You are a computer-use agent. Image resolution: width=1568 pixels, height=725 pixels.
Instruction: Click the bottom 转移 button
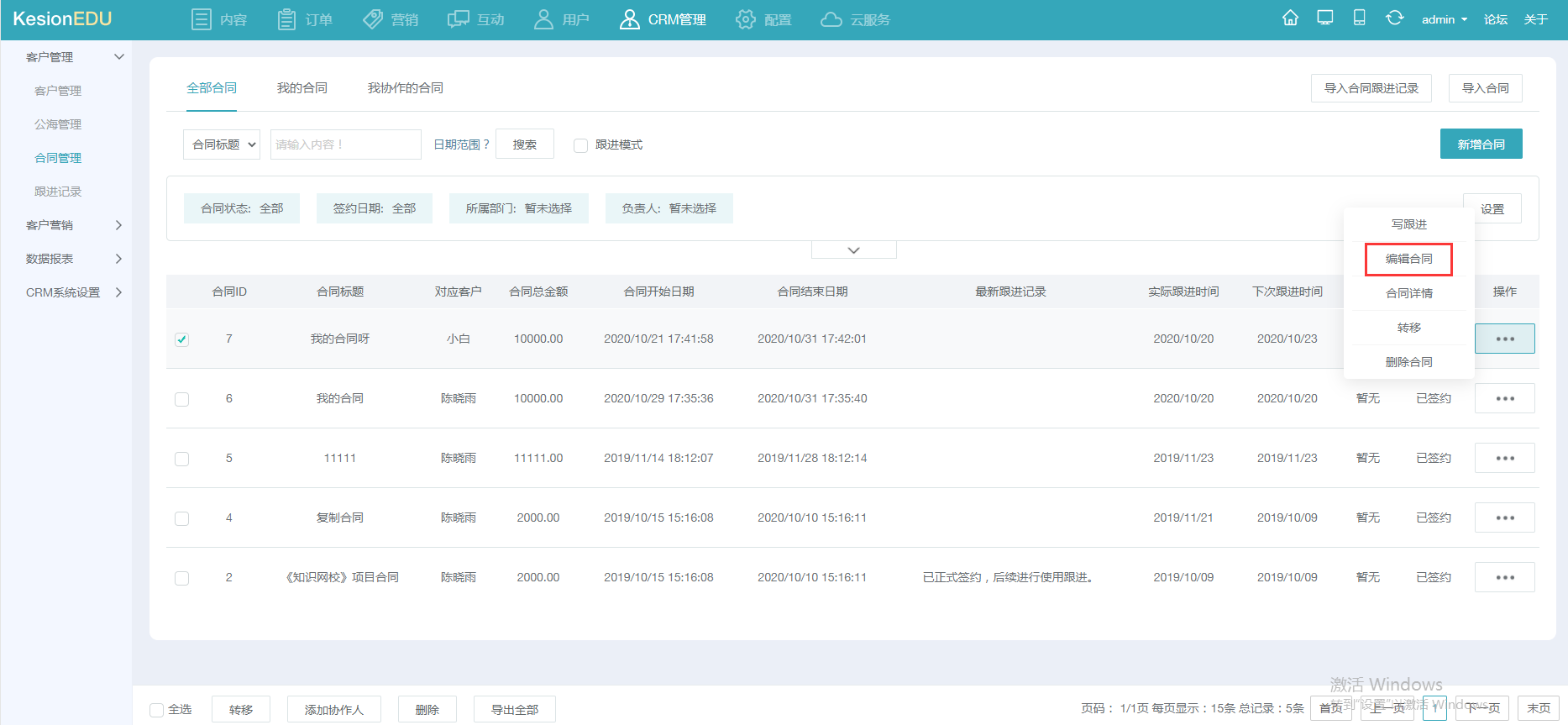pos(241,710)
